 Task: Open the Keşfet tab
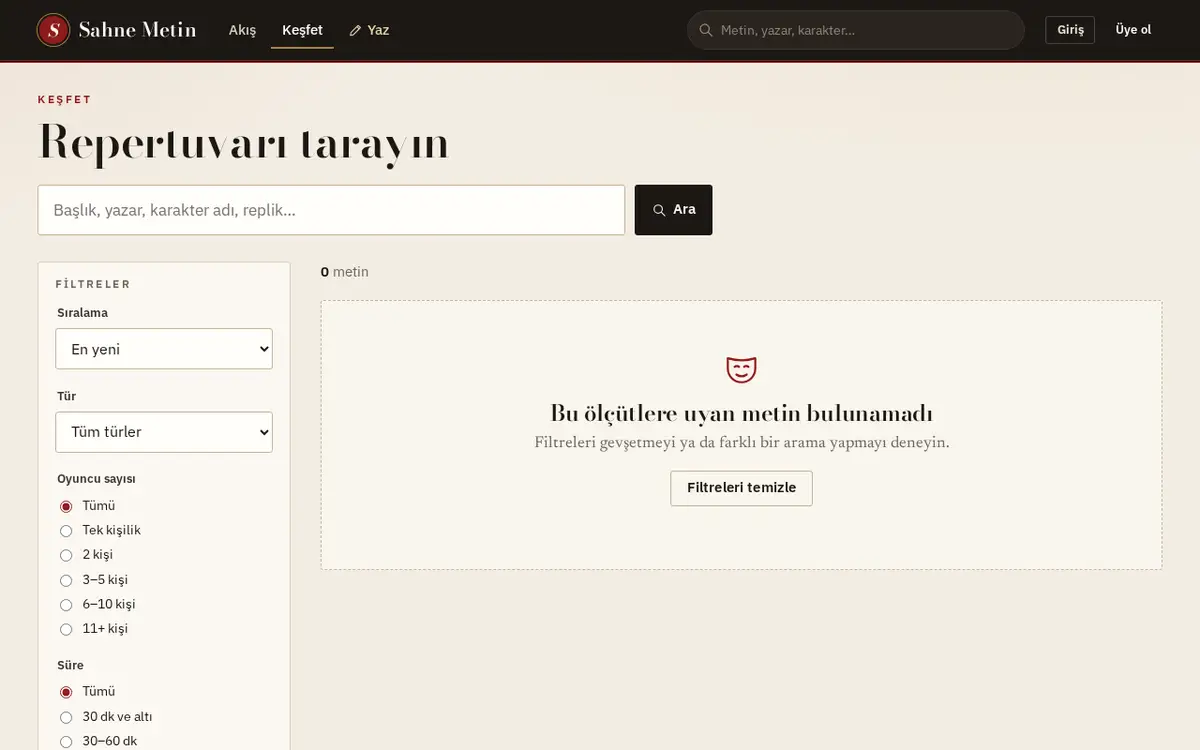click(x=302, y=30)
